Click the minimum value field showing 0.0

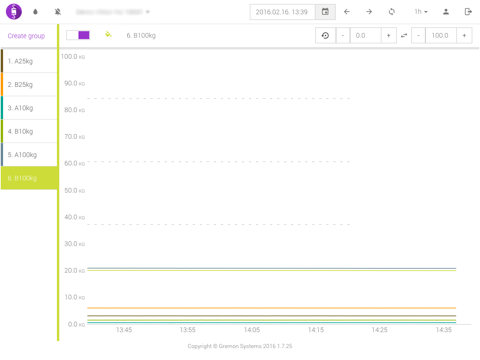coord(365,35)
